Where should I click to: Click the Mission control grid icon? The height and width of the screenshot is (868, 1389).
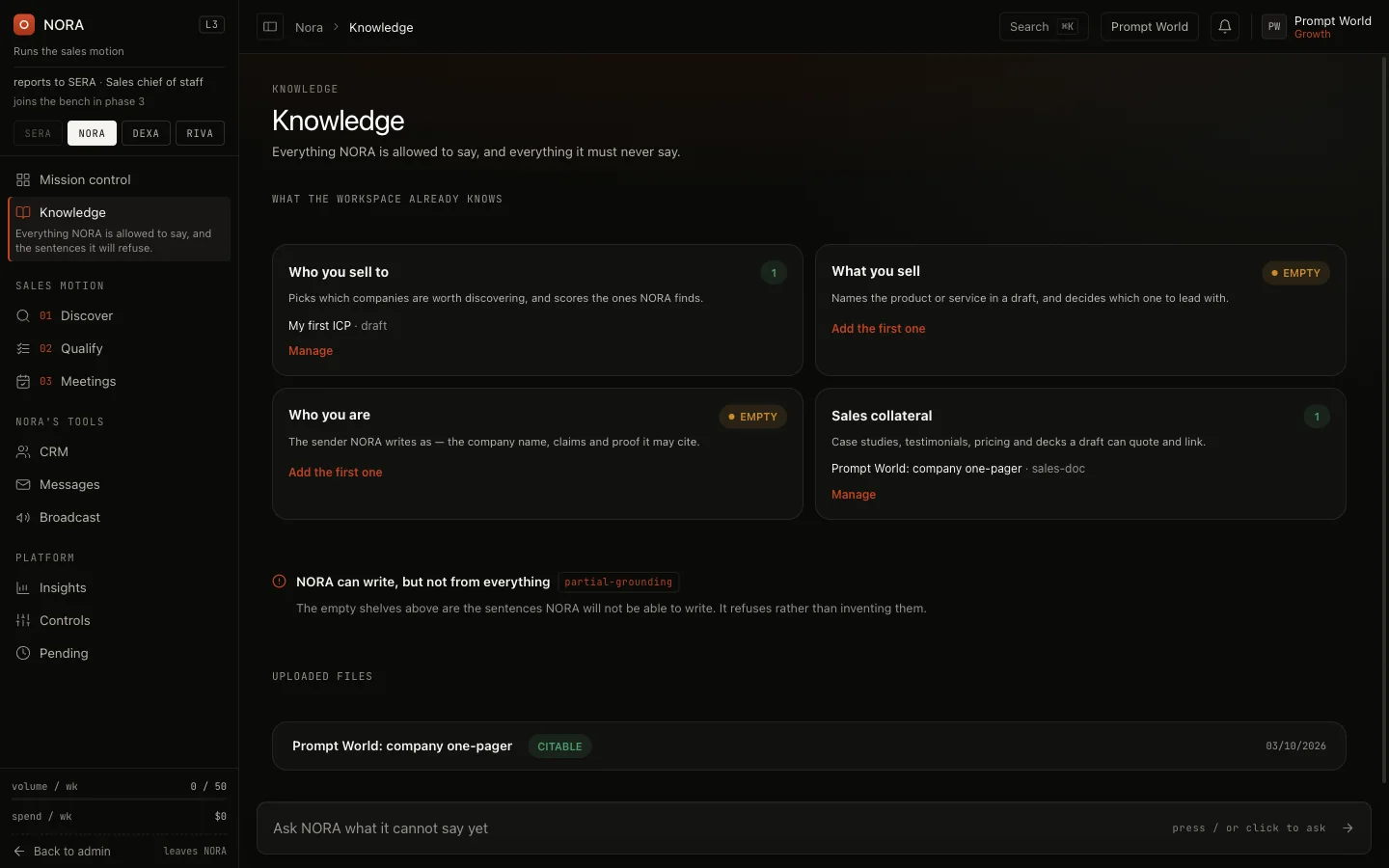(x=23, y=180)
